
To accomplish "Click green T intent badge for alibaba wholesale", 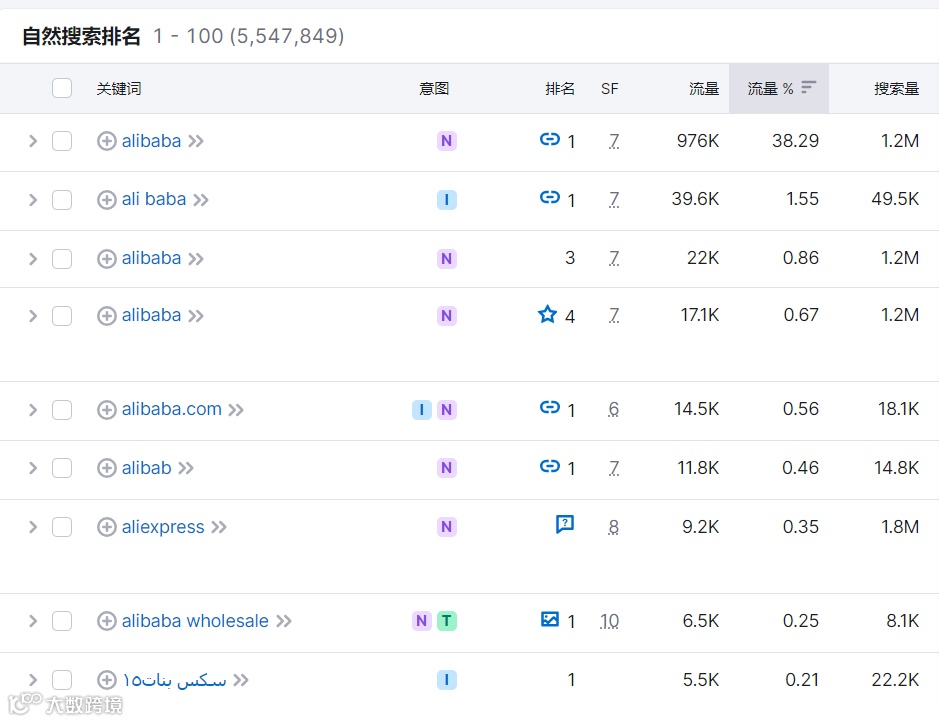I will tap(447, 621).
